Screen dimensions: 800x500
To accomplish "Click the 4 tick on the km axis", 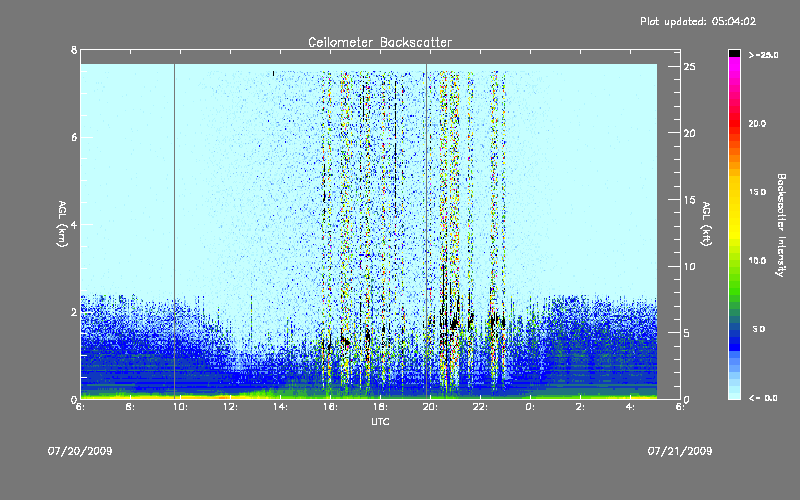I will (x=74, y=224).
